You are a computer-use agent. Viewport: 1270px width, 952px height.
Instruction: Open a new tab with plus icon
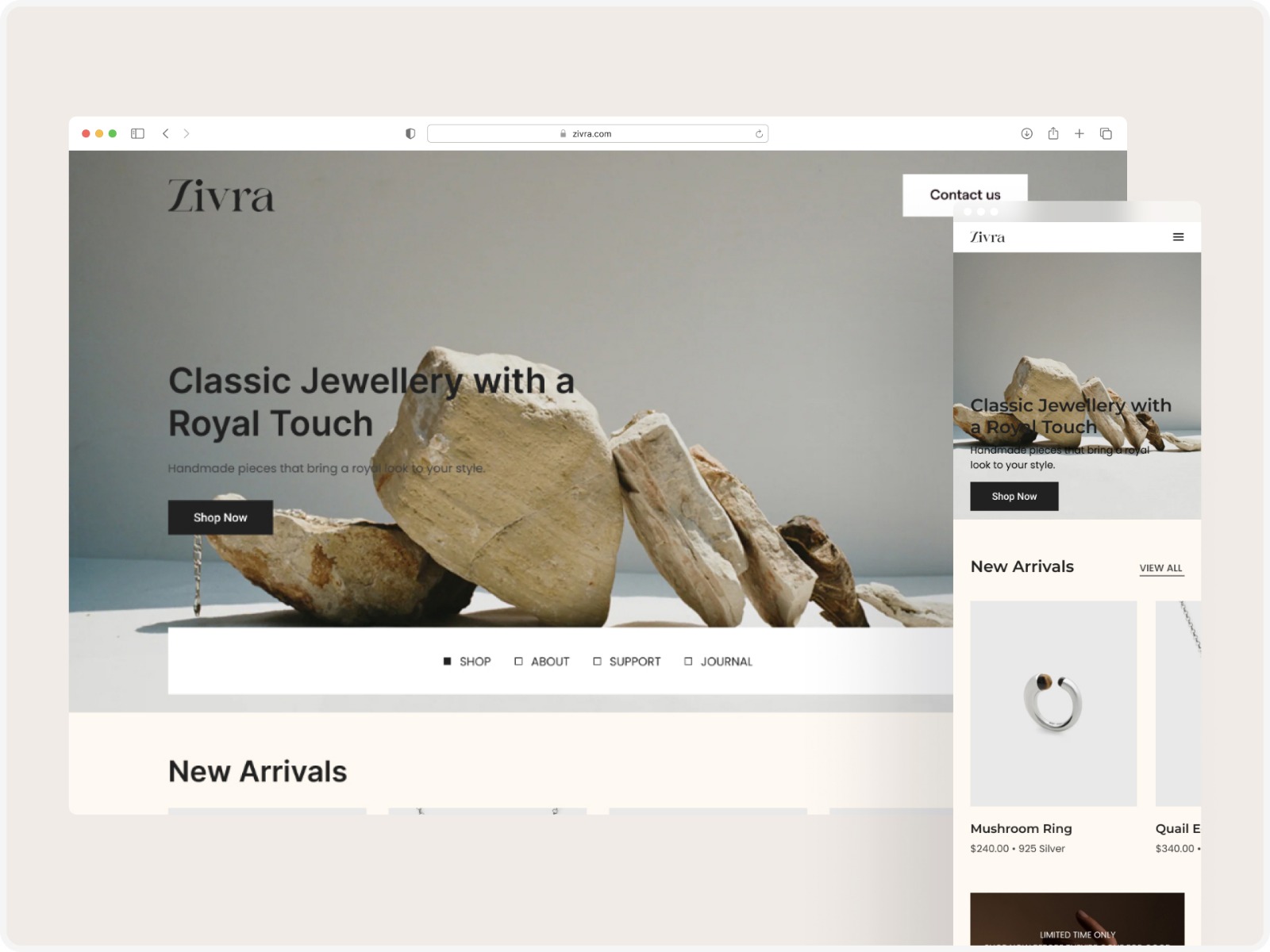pos(1079,133)
